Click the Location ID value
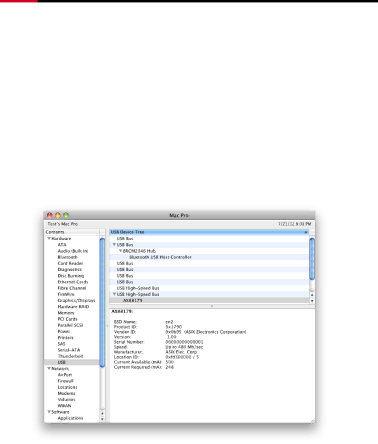Image resolution: width=378 pixels, height=444 pixels. coord(182,357)
